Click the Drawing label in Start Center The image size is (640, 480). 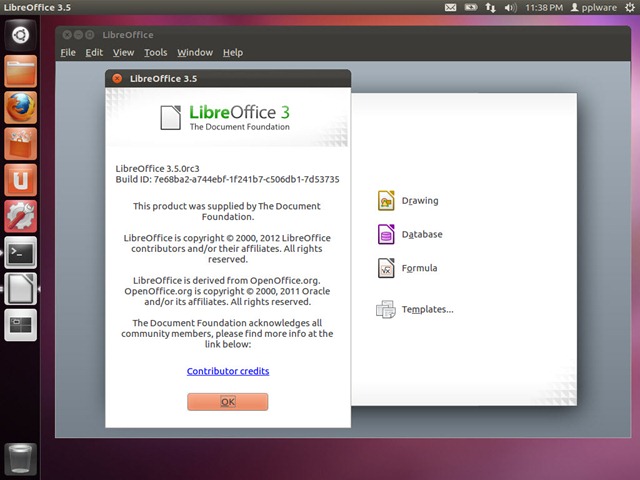click(420, 201)
